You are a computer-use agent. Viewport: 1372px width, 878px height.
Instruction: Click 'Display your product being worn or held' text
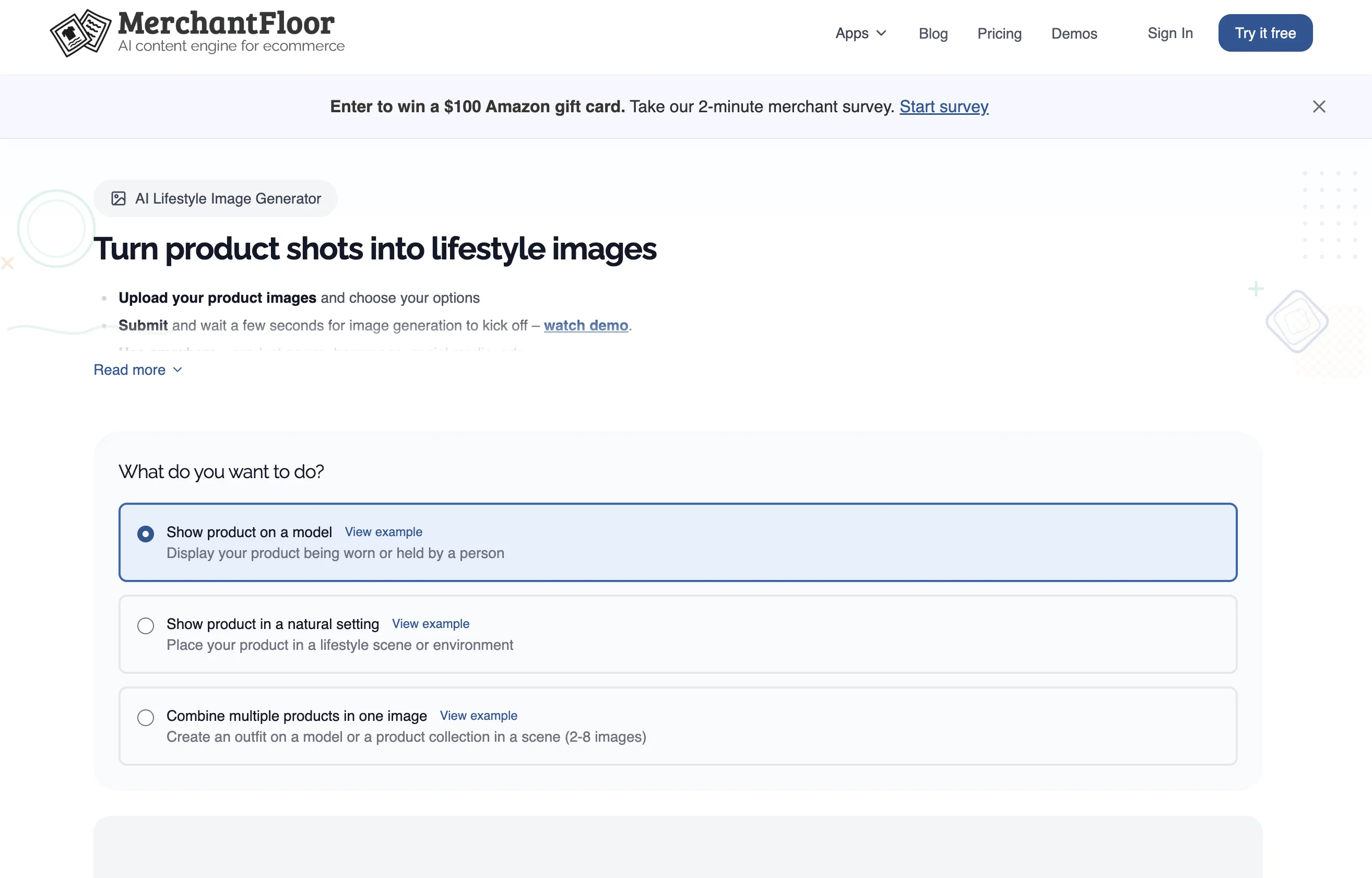click(x=335, y=553)
